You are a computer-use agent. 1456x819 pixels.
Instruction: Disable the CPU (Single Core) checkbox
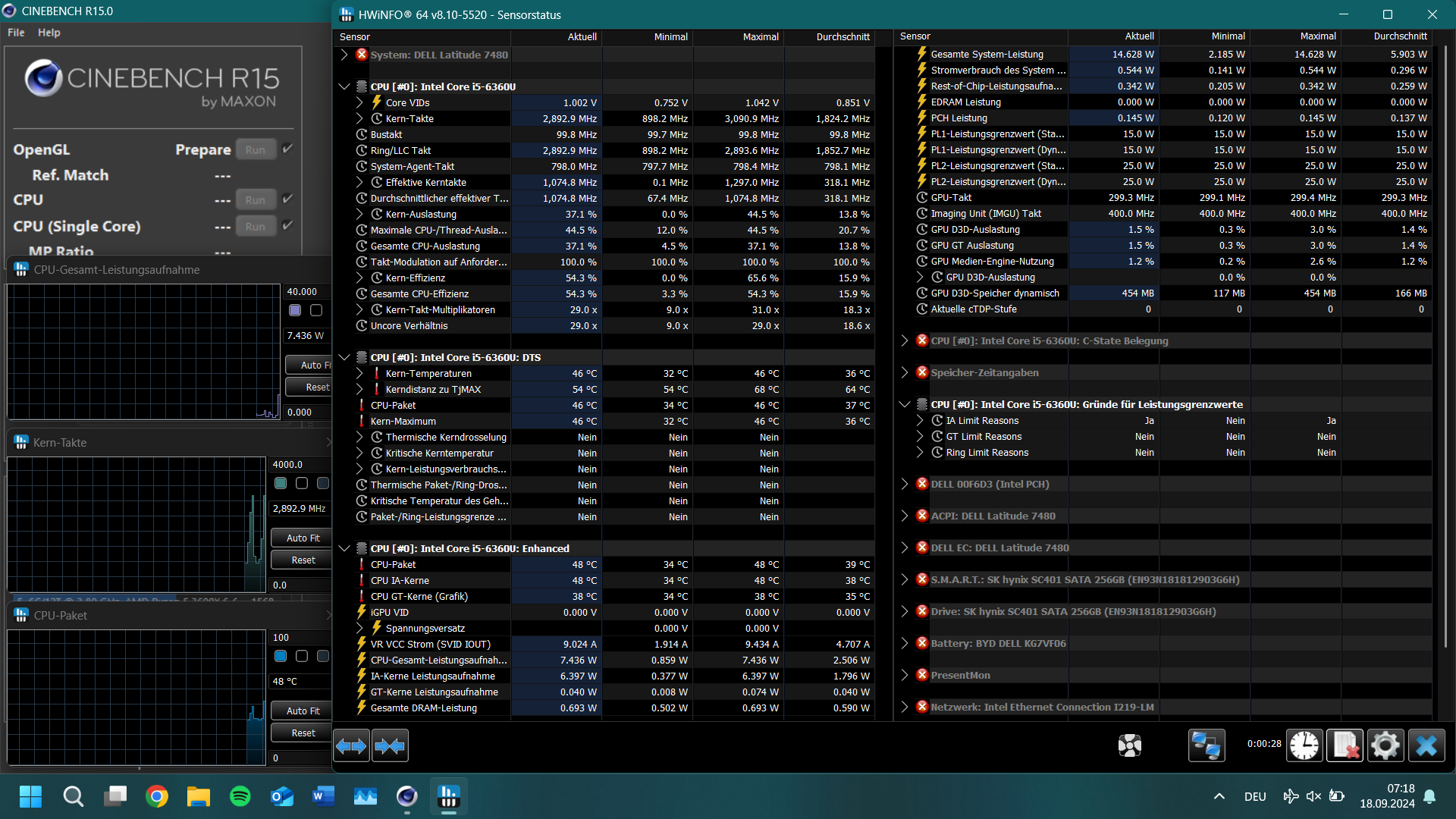pos(287,225)
